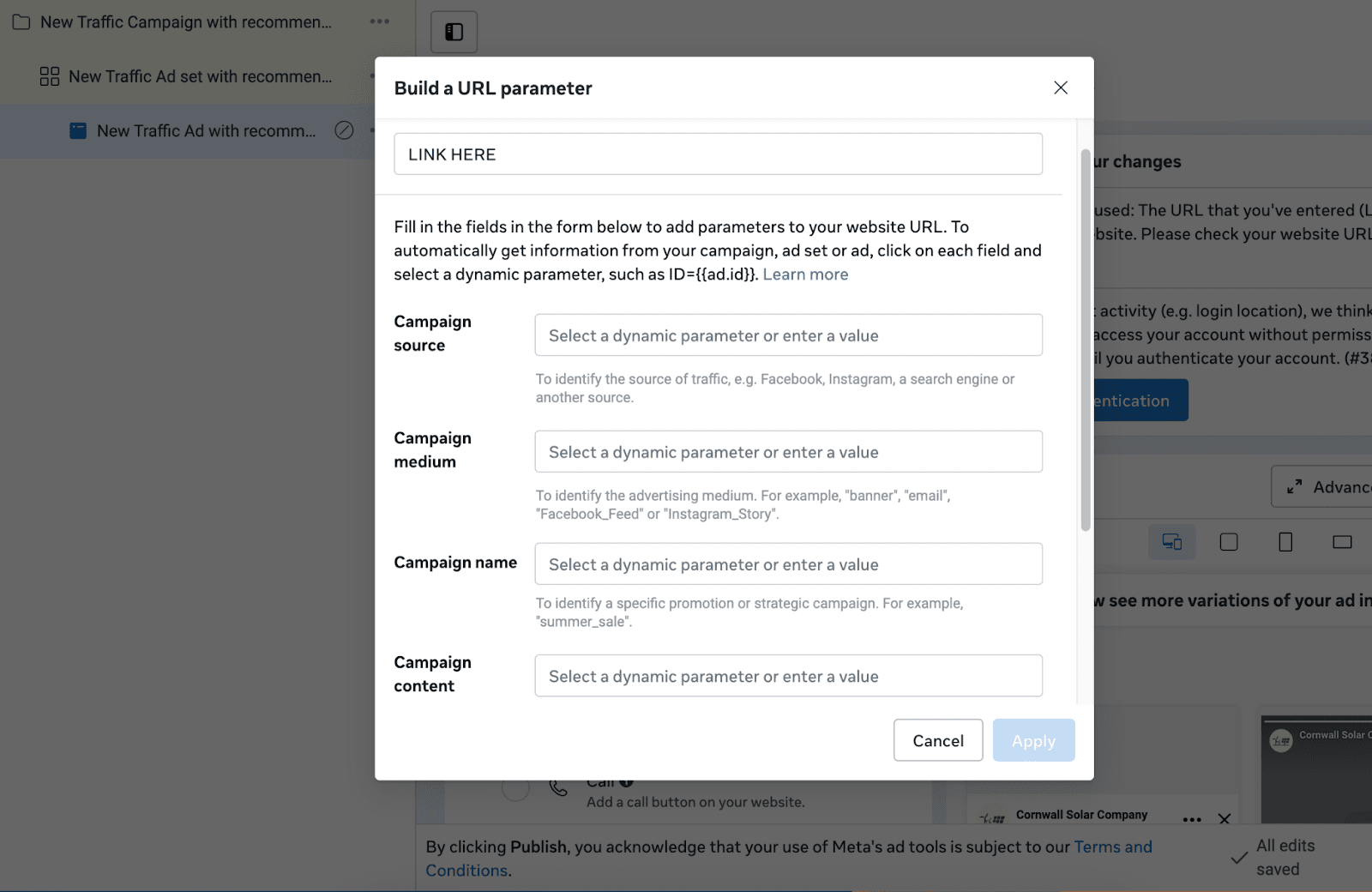
Task: Click the blue ad icon in tree
Action: [78, 131]
